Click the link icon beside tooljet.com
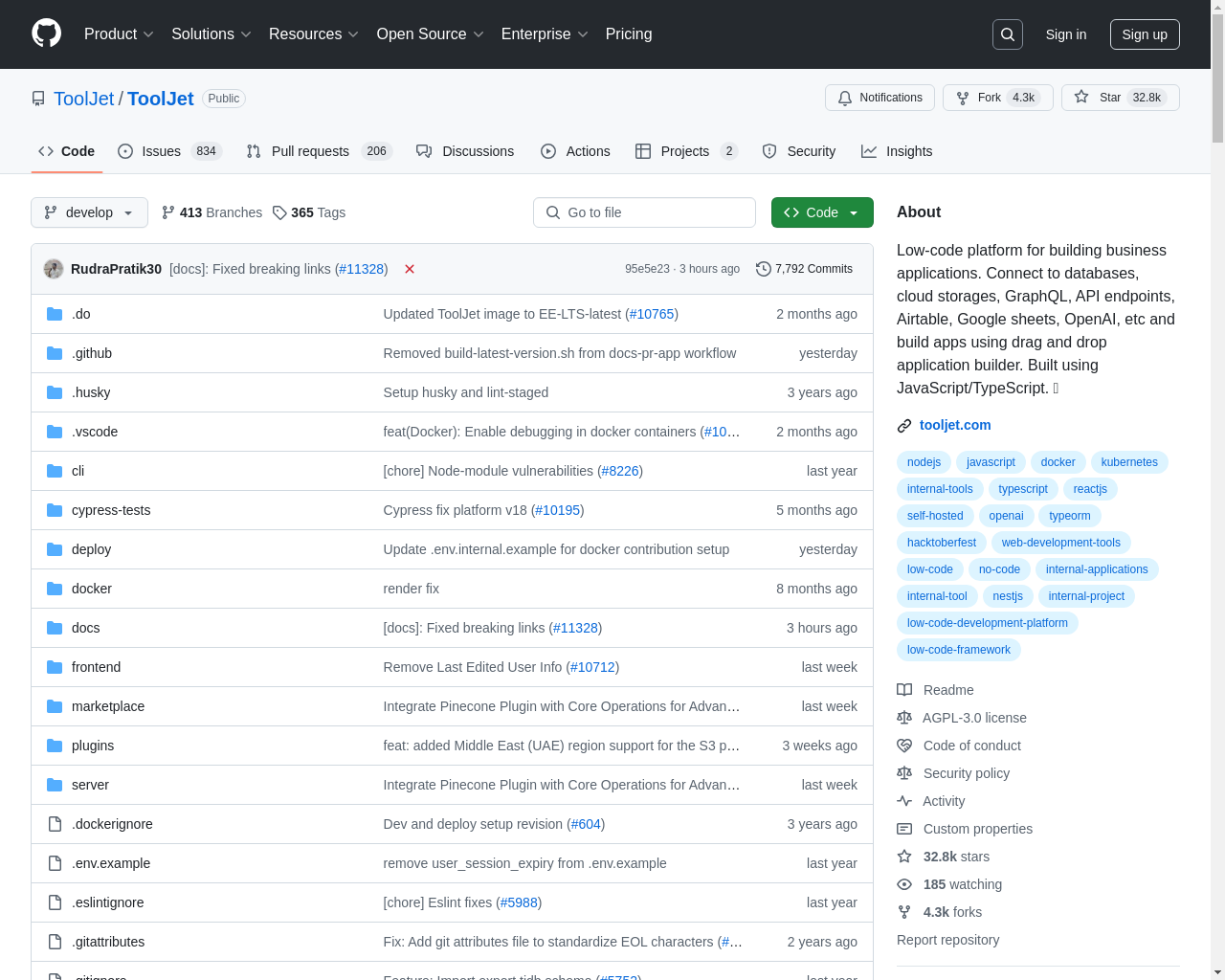Image resolution: width=1225 pixels, height=980 pixels. [904, 426]
